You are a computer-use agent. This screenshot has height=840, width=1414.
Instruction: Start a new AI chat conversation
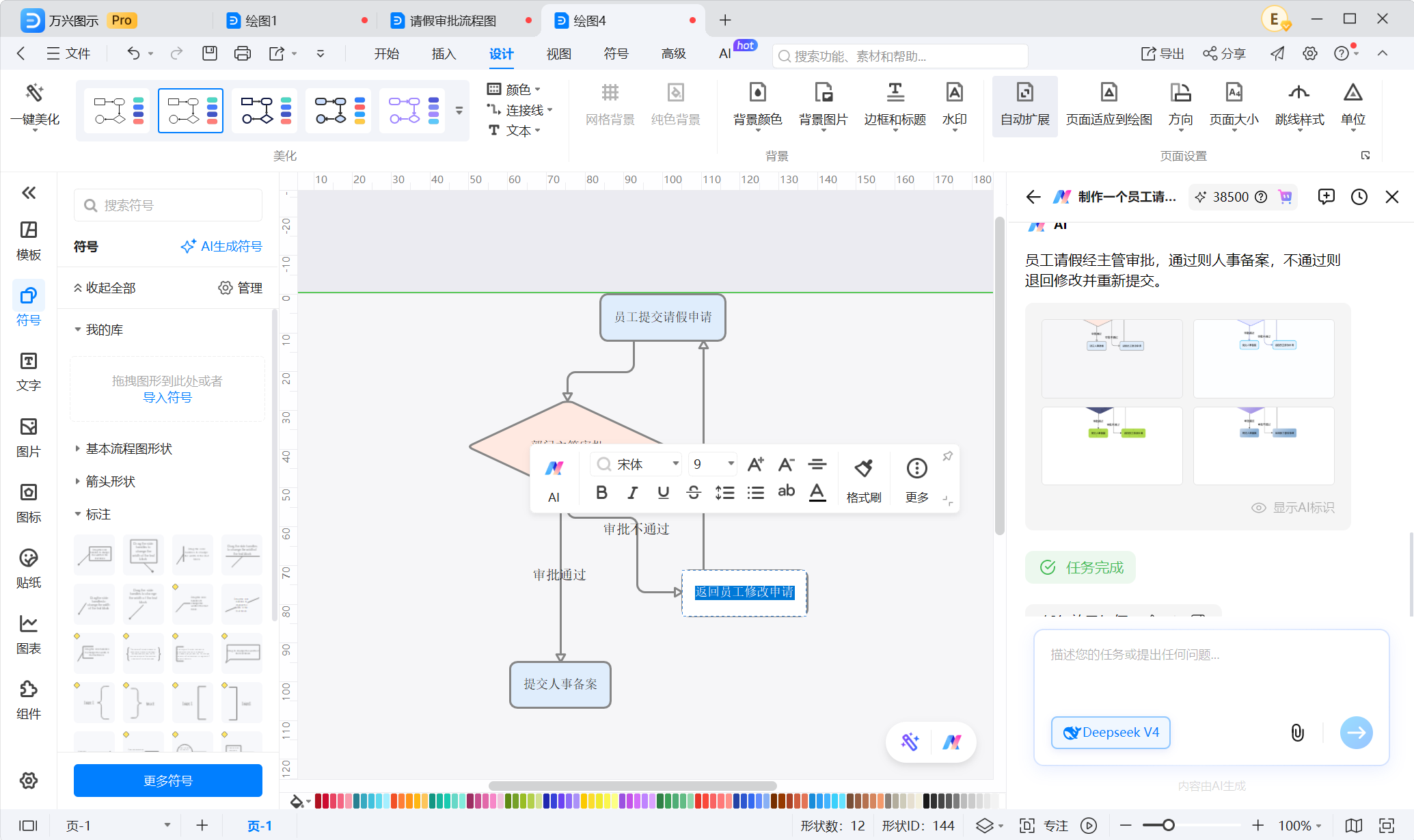[x=1326, y=197]
